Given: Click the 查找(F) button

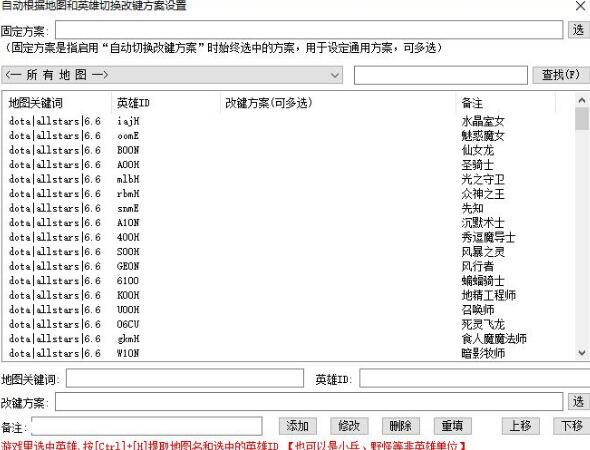Looking at the screenshot, I should coord(560,75).
